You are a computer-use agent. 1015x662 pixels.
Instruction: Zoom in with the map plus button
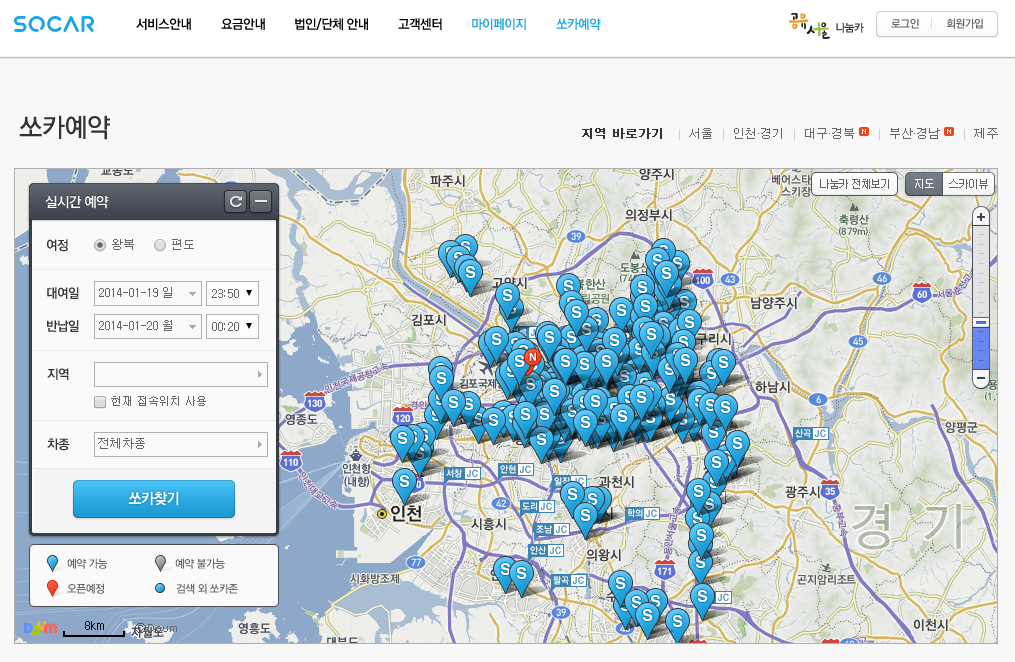tap(981, 217)
